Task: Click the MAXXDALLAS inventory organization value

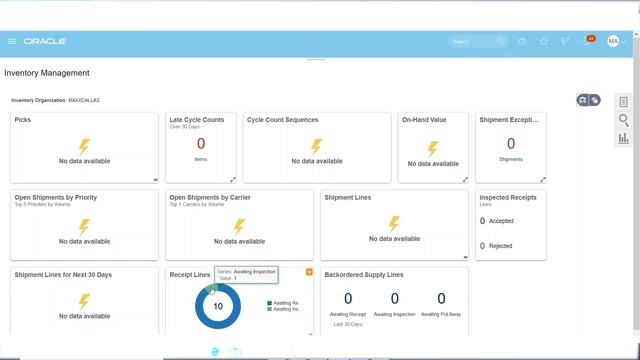Action: coord(84,100)
